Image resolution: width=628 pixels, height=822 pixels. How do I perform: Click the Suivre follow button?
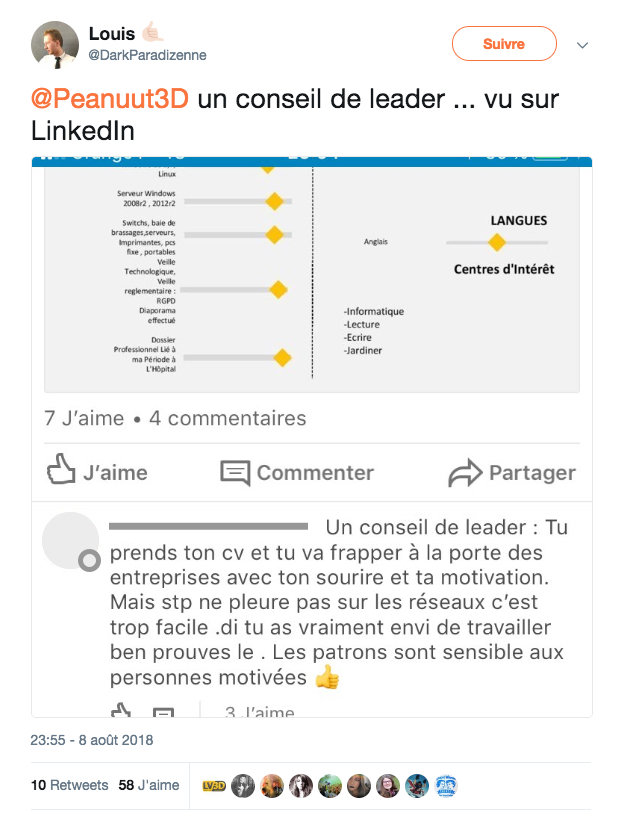pos(504,44)
